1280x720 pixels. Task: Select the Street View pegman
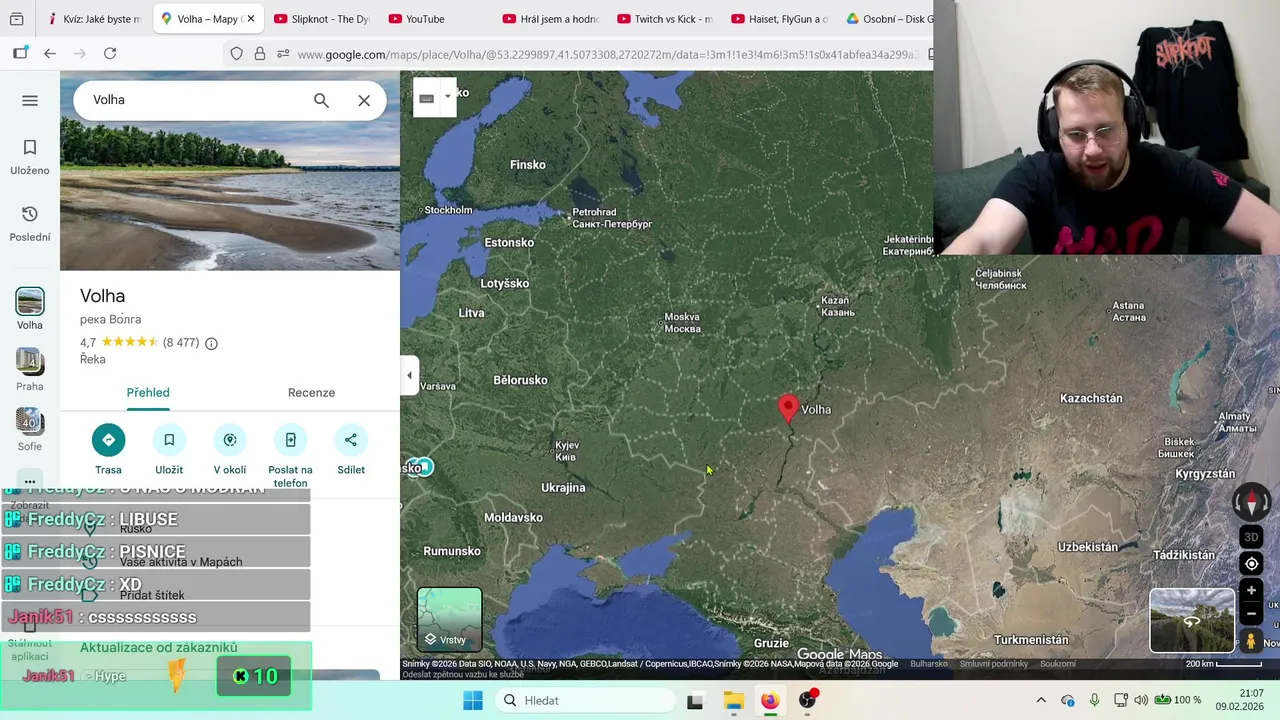1251,641
